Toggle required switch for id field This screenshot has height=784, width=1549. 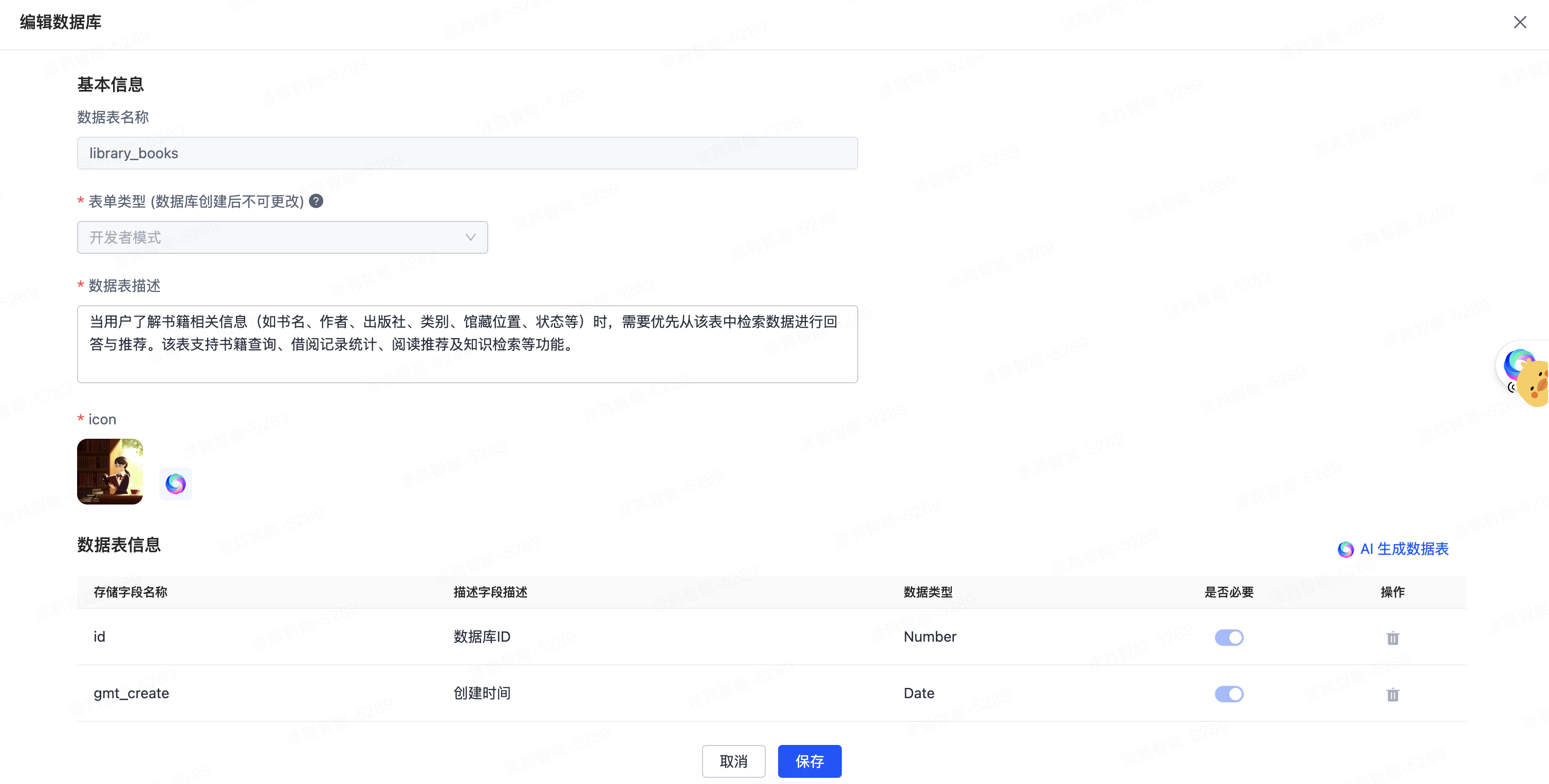(x=1228, y=637)
